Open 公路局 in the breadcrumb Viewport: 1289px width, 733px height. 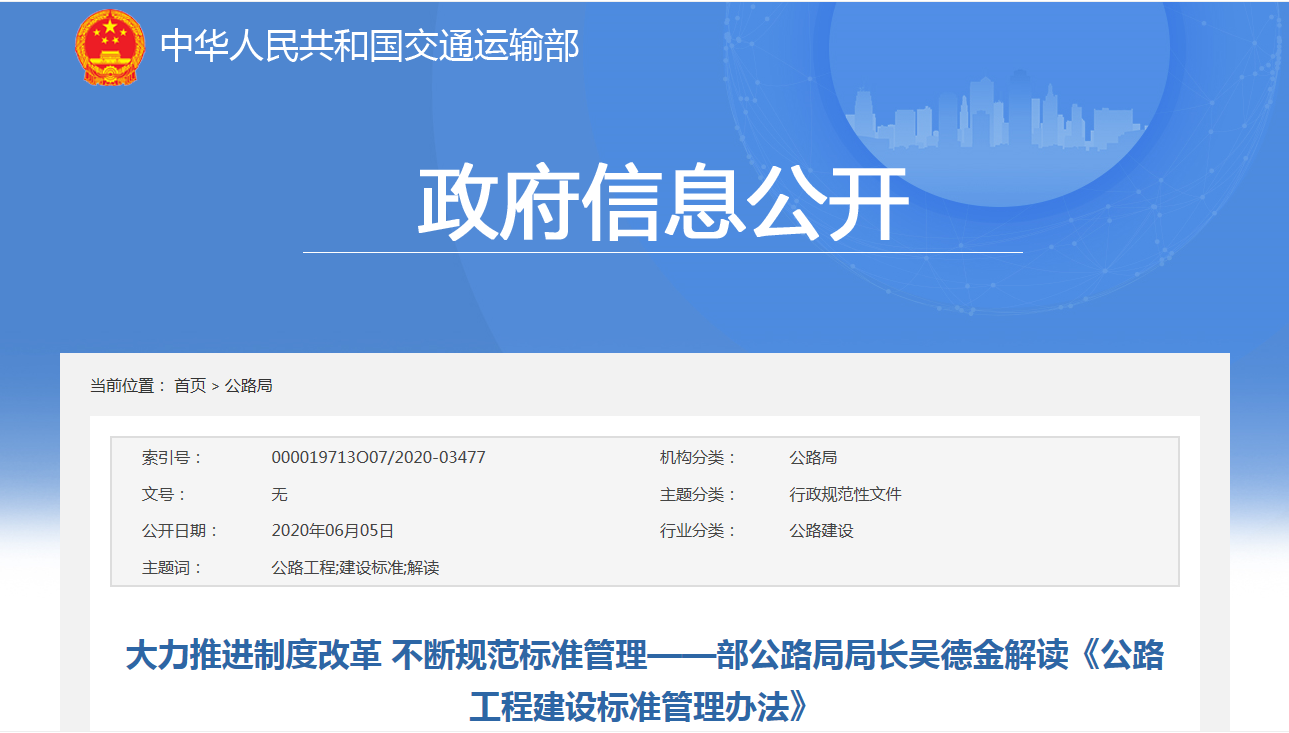click(x=248, y=386)
